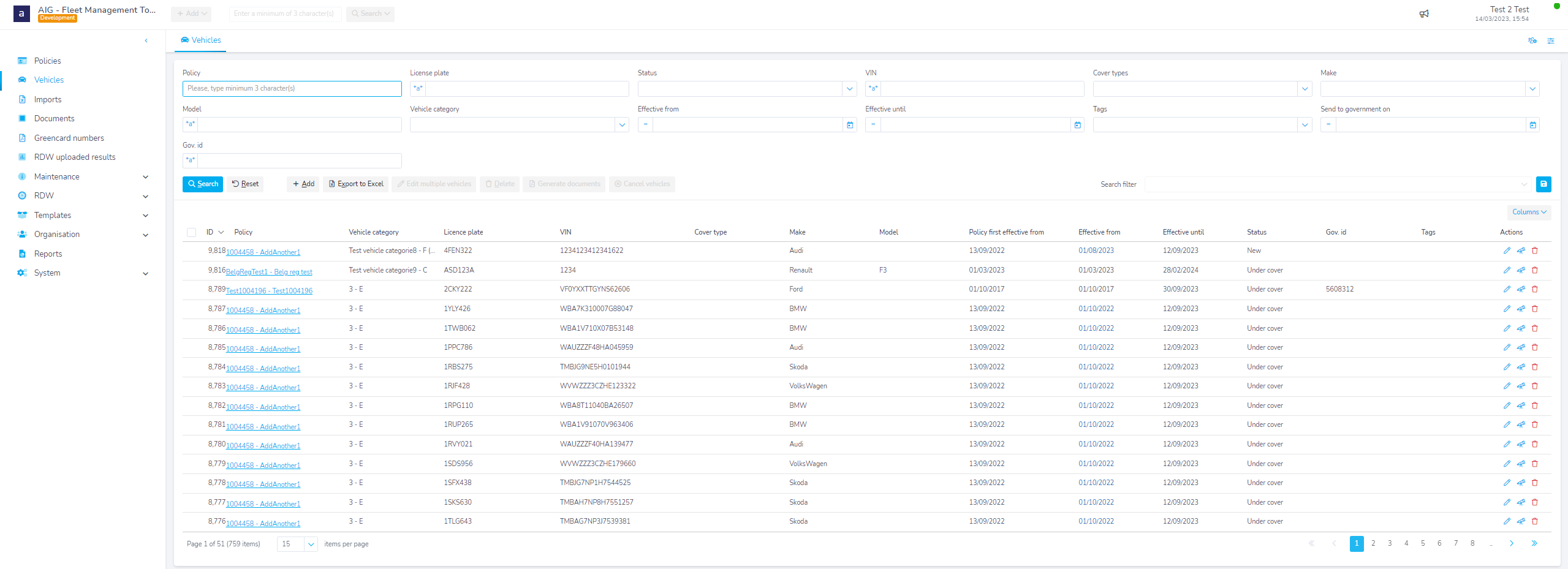
Task: Open the announcements megaphone icon
Action: click(x=1424, y=13)
